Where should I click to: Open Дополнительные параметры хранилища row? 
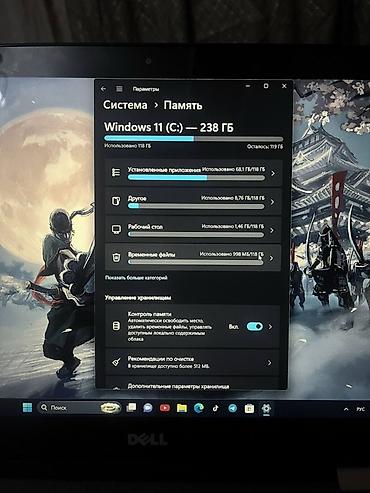[x=192, y=384]
